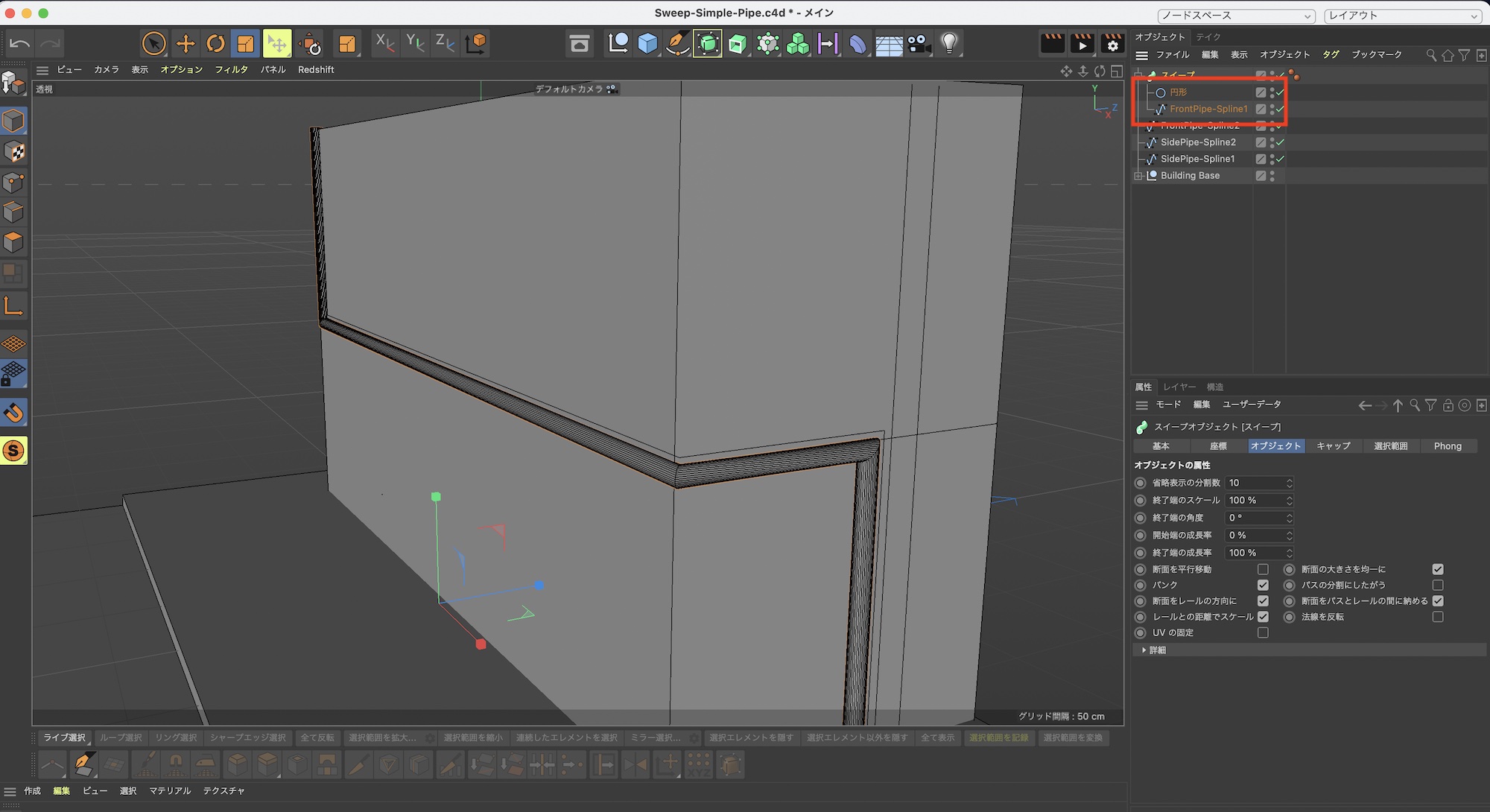Select the Rotate tool in the top toolbar

tap(215, 44)
